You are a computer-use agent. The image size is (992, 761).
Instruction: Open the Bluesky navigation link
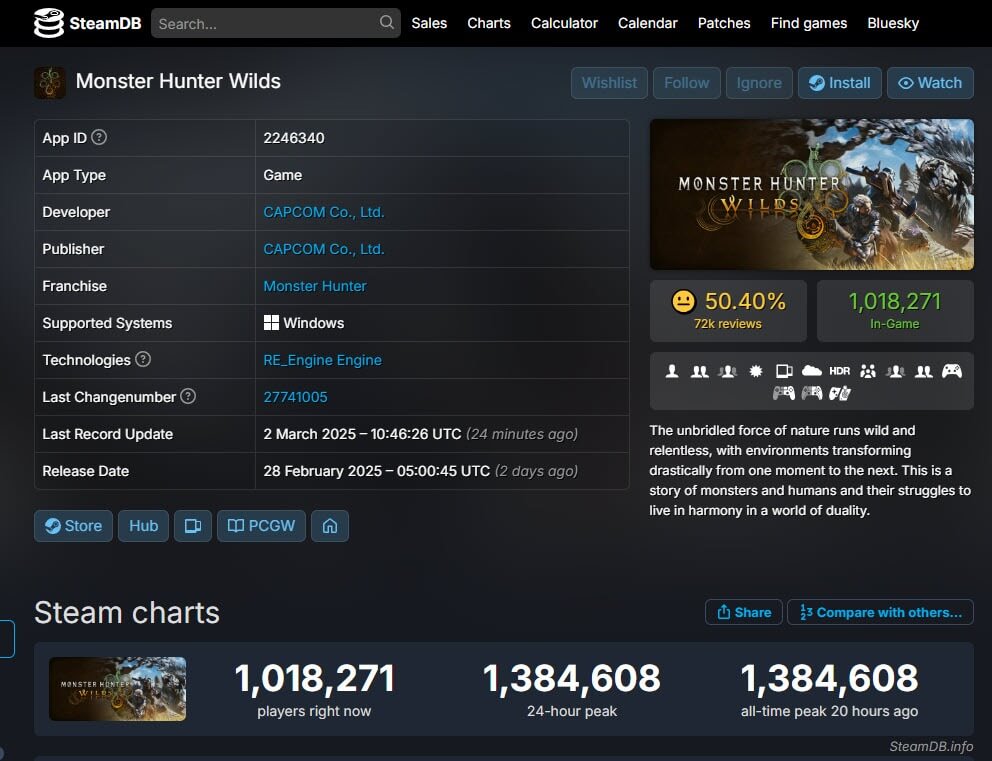click(893, 23)
